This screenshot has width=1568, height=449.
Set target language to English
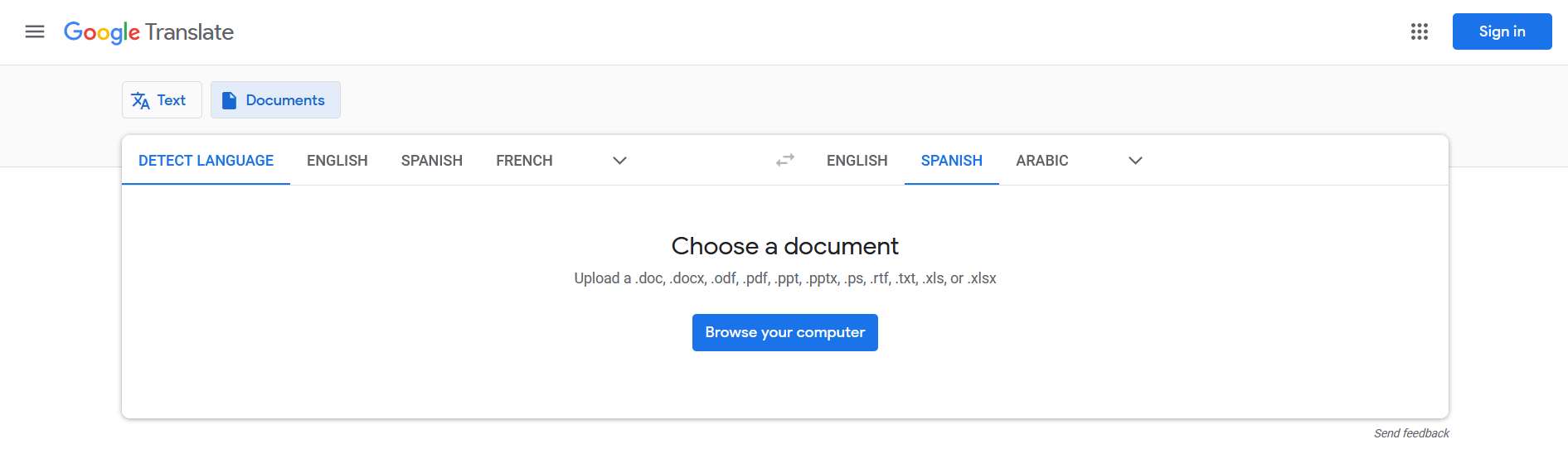[857, 161]
